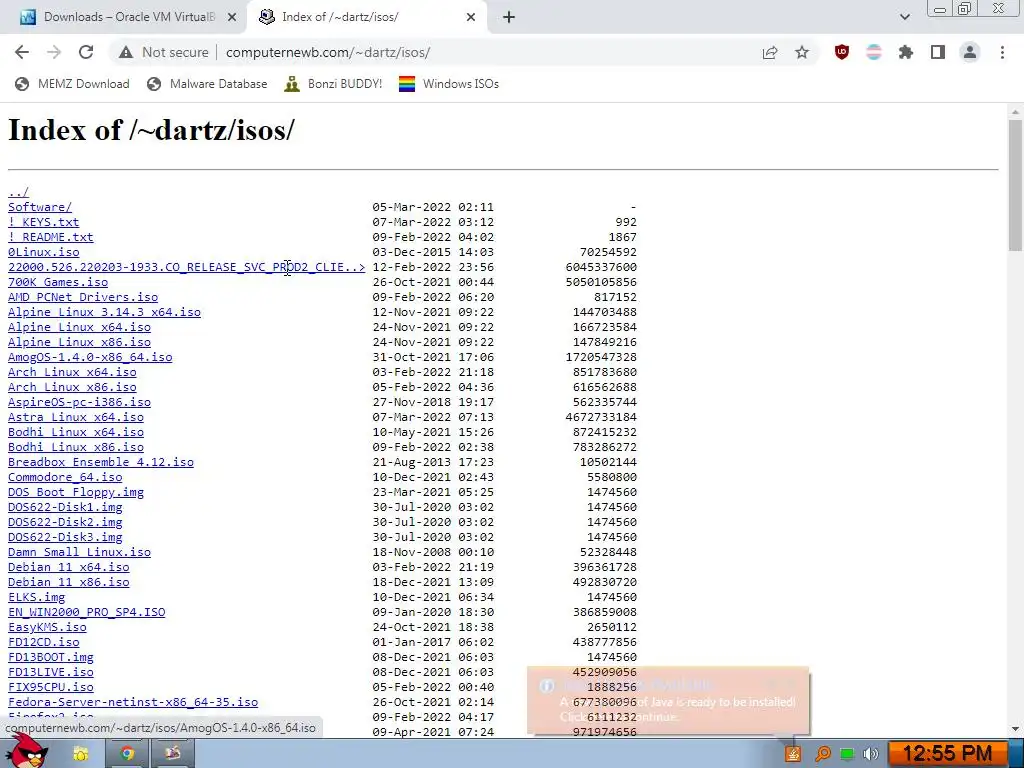Click the 12:55 PM taskbar clock
This screenshot has width=1024, height=768.
click(x=948, y=754)
